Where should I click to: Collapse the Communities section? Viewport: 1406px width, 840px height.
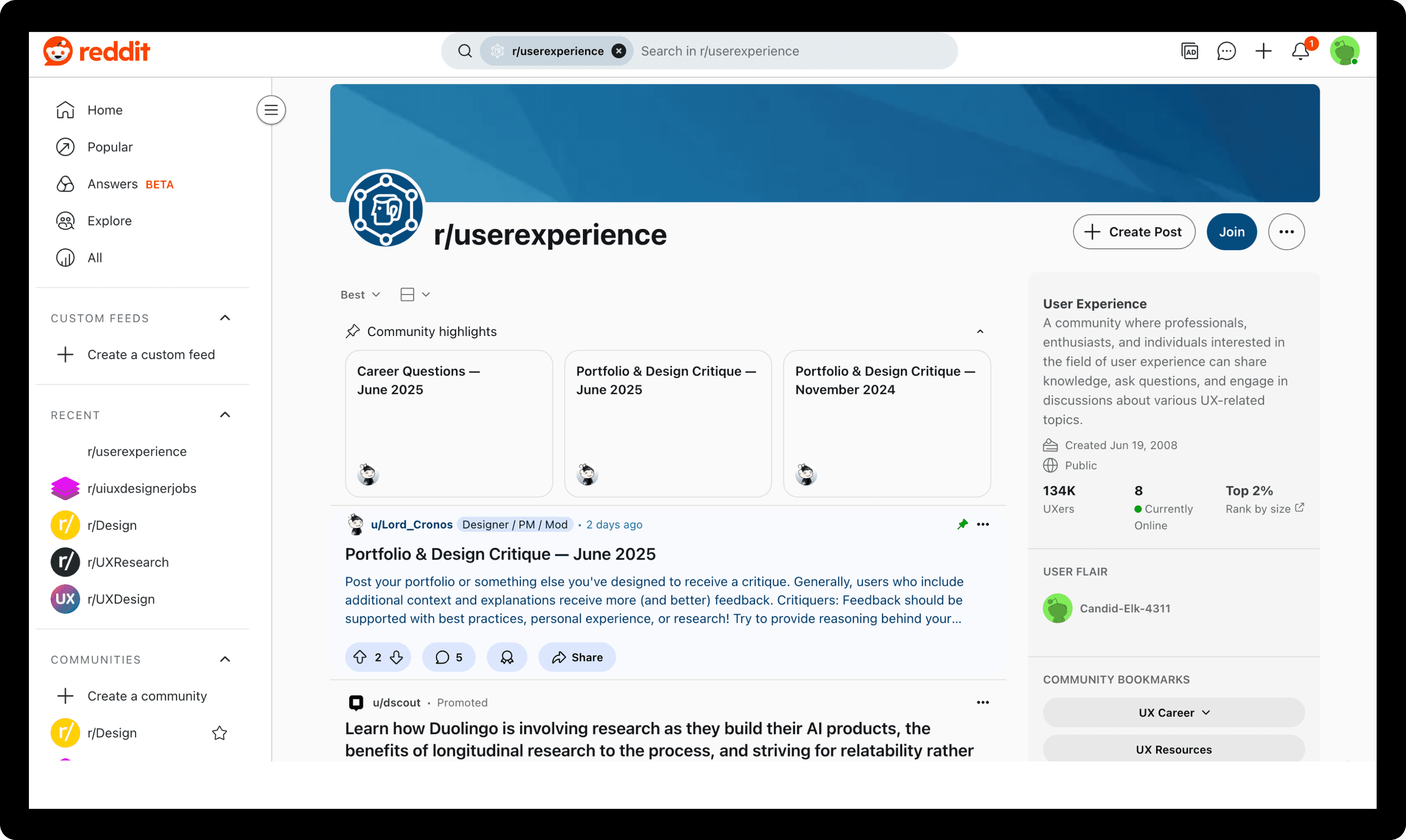pyautogui.click(x=225, y=659)
